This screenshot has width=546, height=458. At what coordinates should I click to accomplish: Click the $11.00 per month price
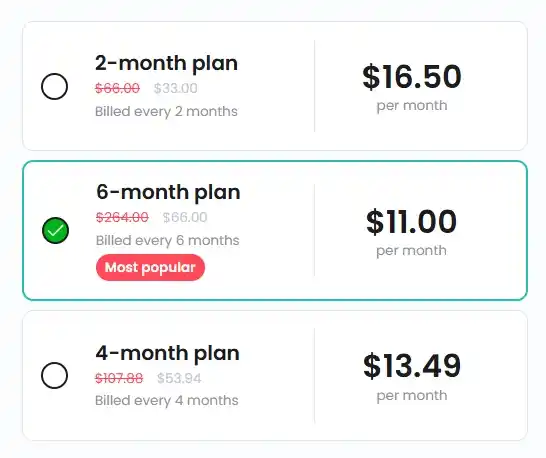point(411,222)
